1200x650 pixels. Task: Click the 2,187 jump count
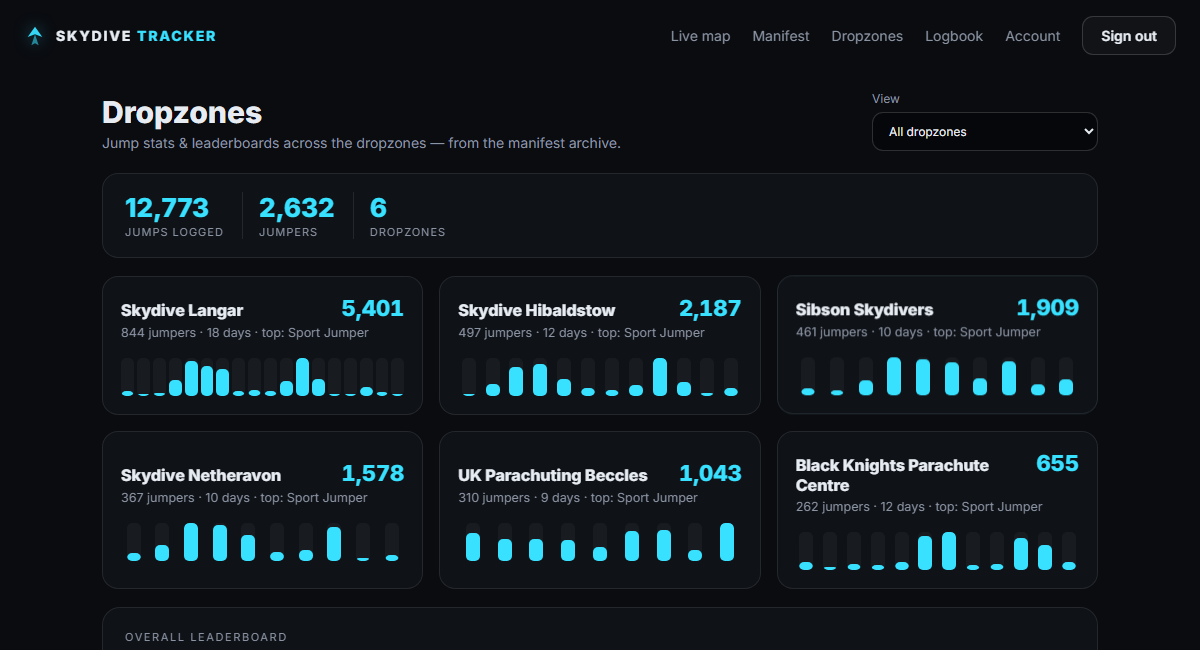click(x=710, y=308)
